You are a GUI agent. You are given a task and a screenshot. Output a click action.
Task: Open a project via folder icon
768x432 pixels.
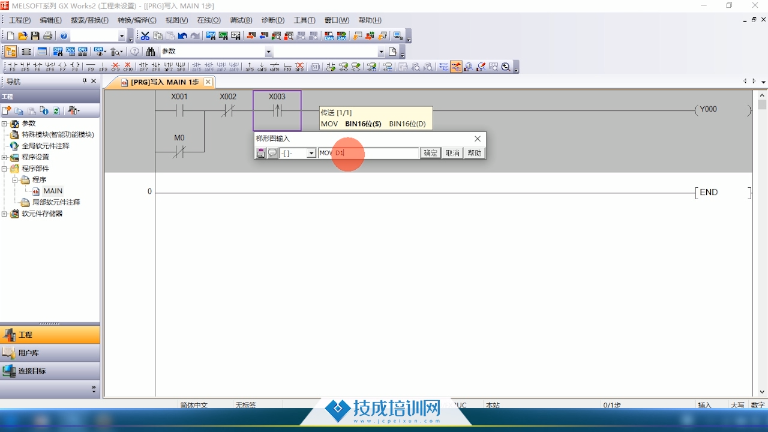tap(23, 36)
